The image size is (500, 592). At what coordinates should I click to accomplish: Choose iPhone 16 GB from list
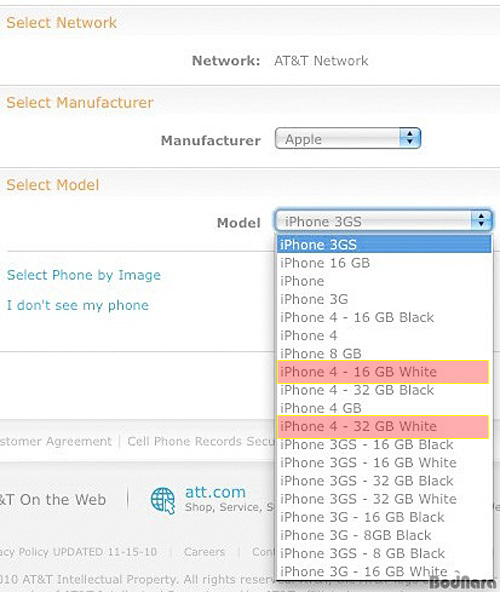coord(384,263)
